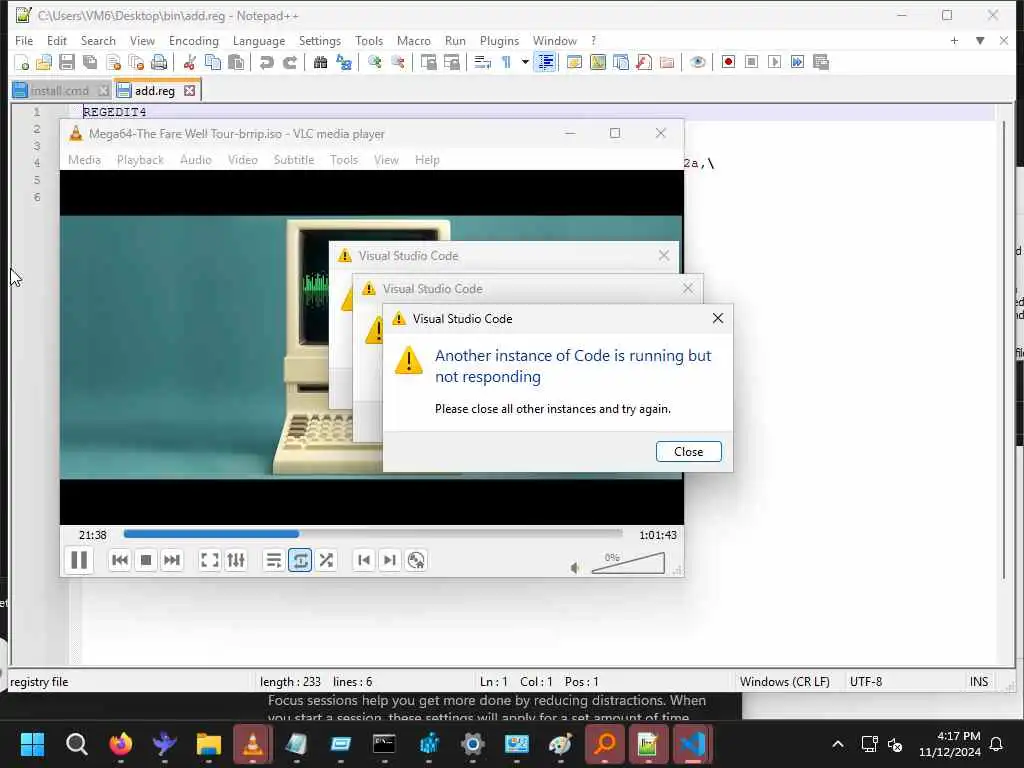Click the Save All icon in Notepad++ toolbar
1024x768 pixels.
coord(90,62)
